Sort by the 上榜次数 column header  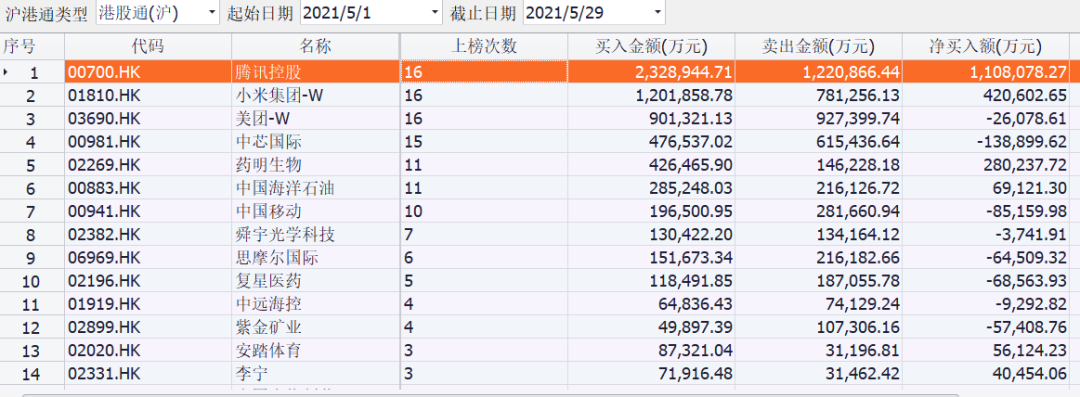[484, 47]
